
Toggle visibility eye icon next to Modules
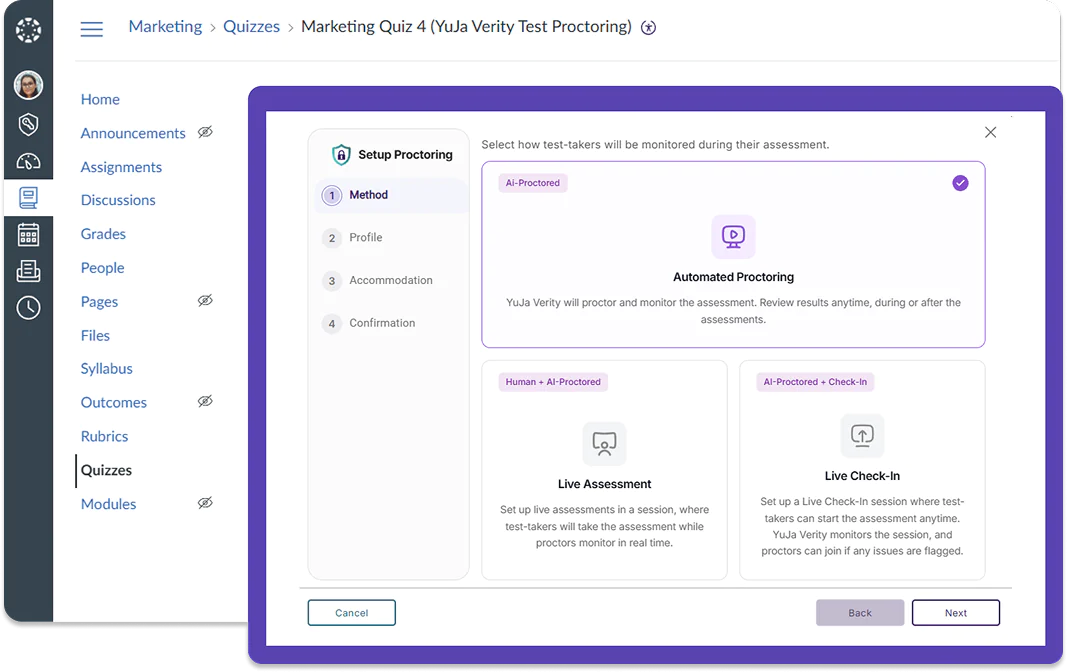(206, 503)
